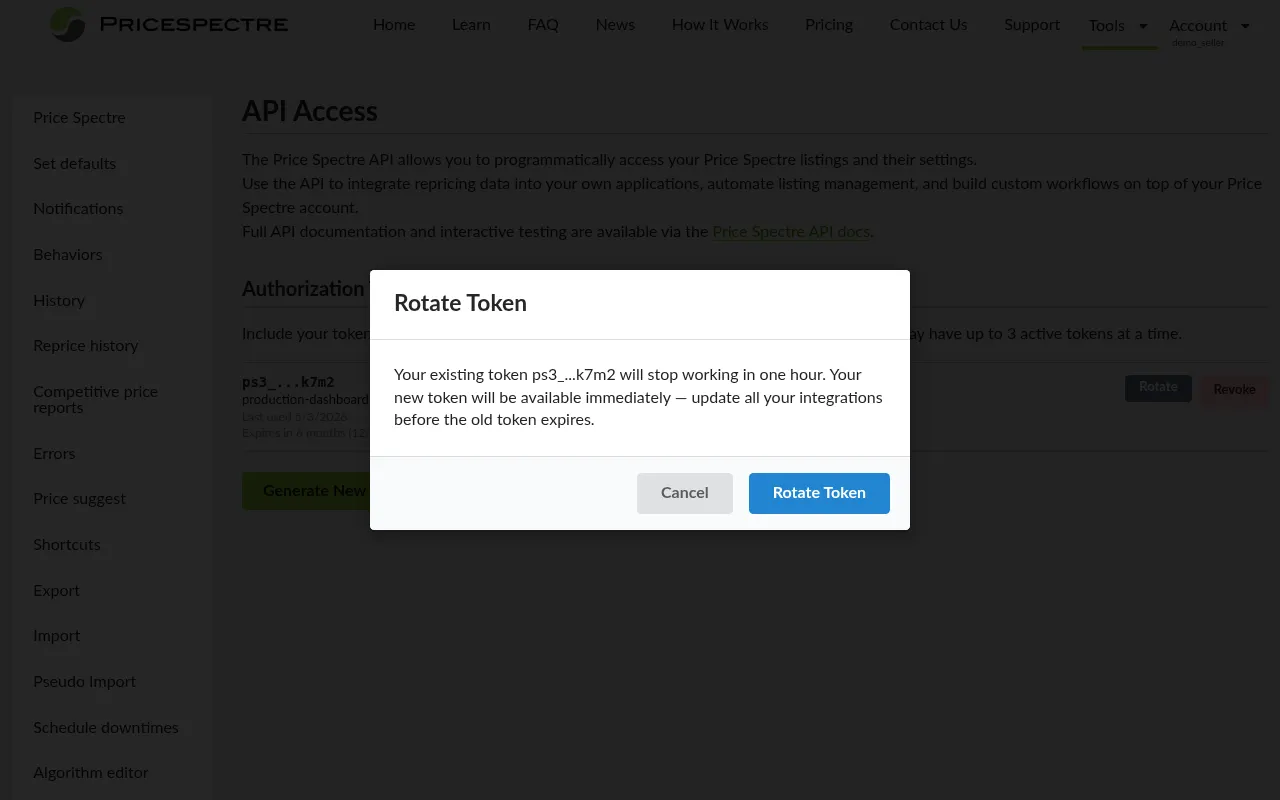The width and height of the screenshot is (1280, 800).
Task: Cancel the Rotate Token dialog
Action: [x=685, y=493]
